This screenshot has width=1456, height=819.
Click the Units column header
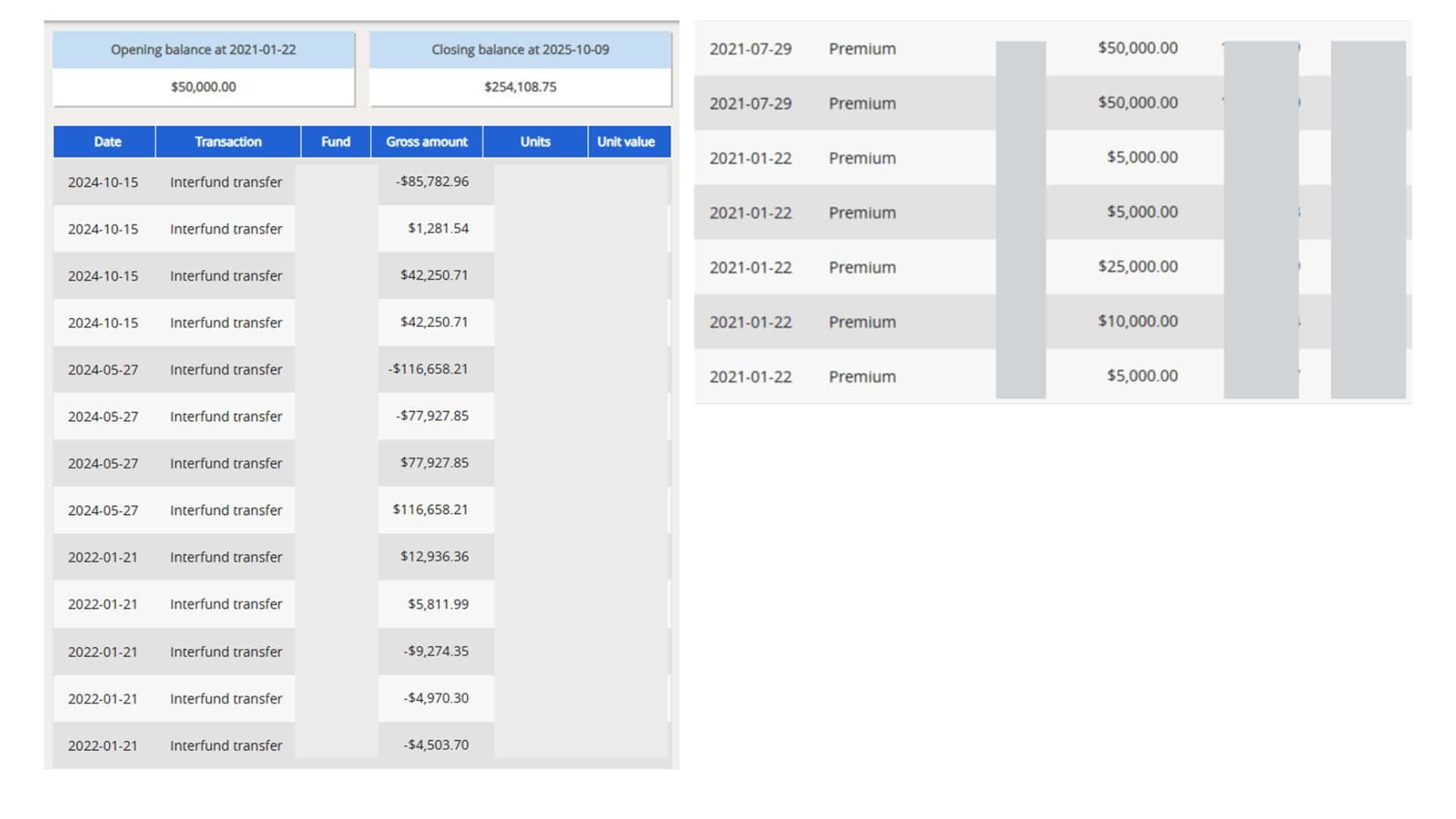[535, 142]
